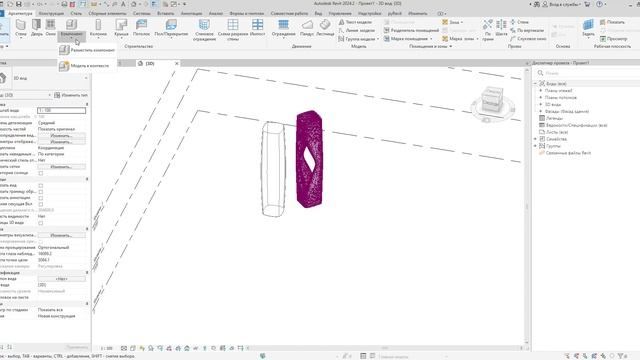
Task: Toggle траектория солнца (sun path) checkbox
Action: [41, 173]
